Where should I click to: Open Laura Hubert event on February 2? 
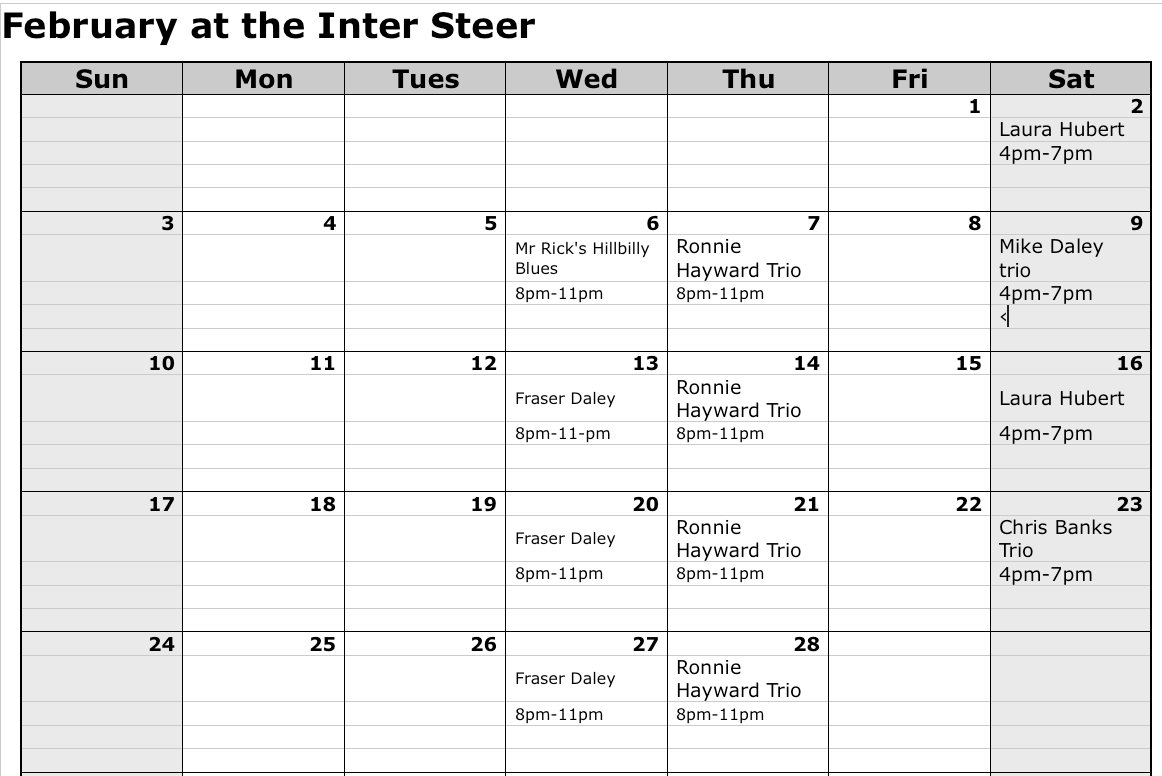click(1061, 130)
